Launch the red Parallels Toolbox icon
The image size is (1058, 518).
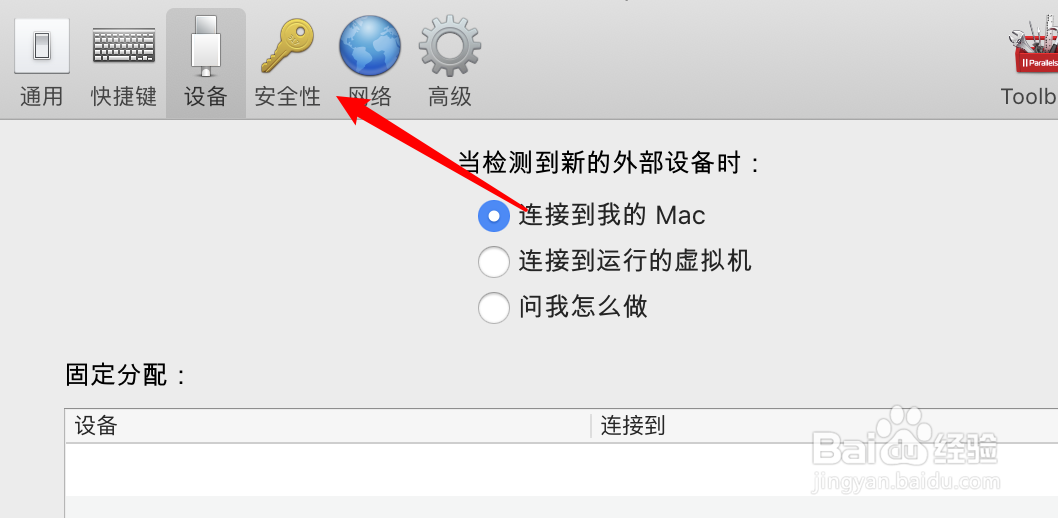click(x=1034, y=45)
